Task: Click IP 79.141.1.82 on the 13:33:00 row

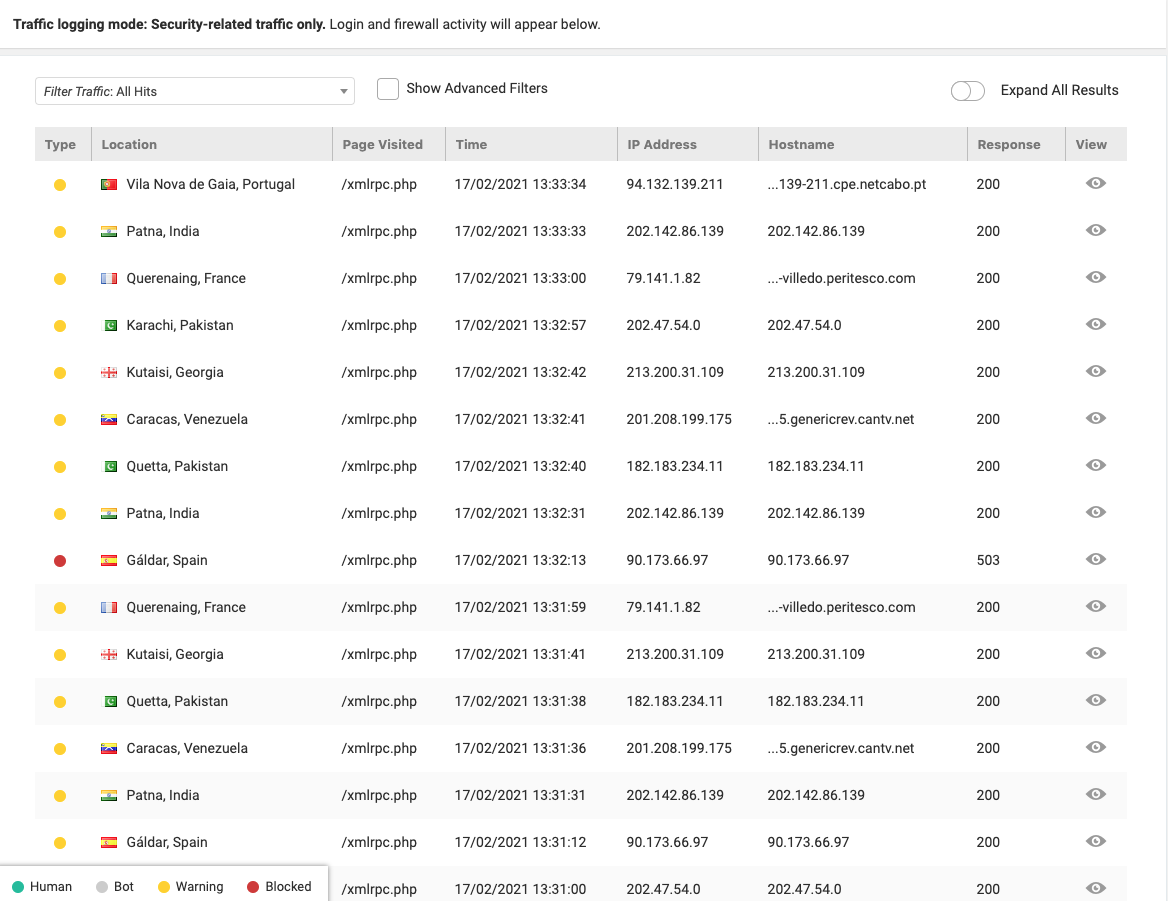Action: 664,278
